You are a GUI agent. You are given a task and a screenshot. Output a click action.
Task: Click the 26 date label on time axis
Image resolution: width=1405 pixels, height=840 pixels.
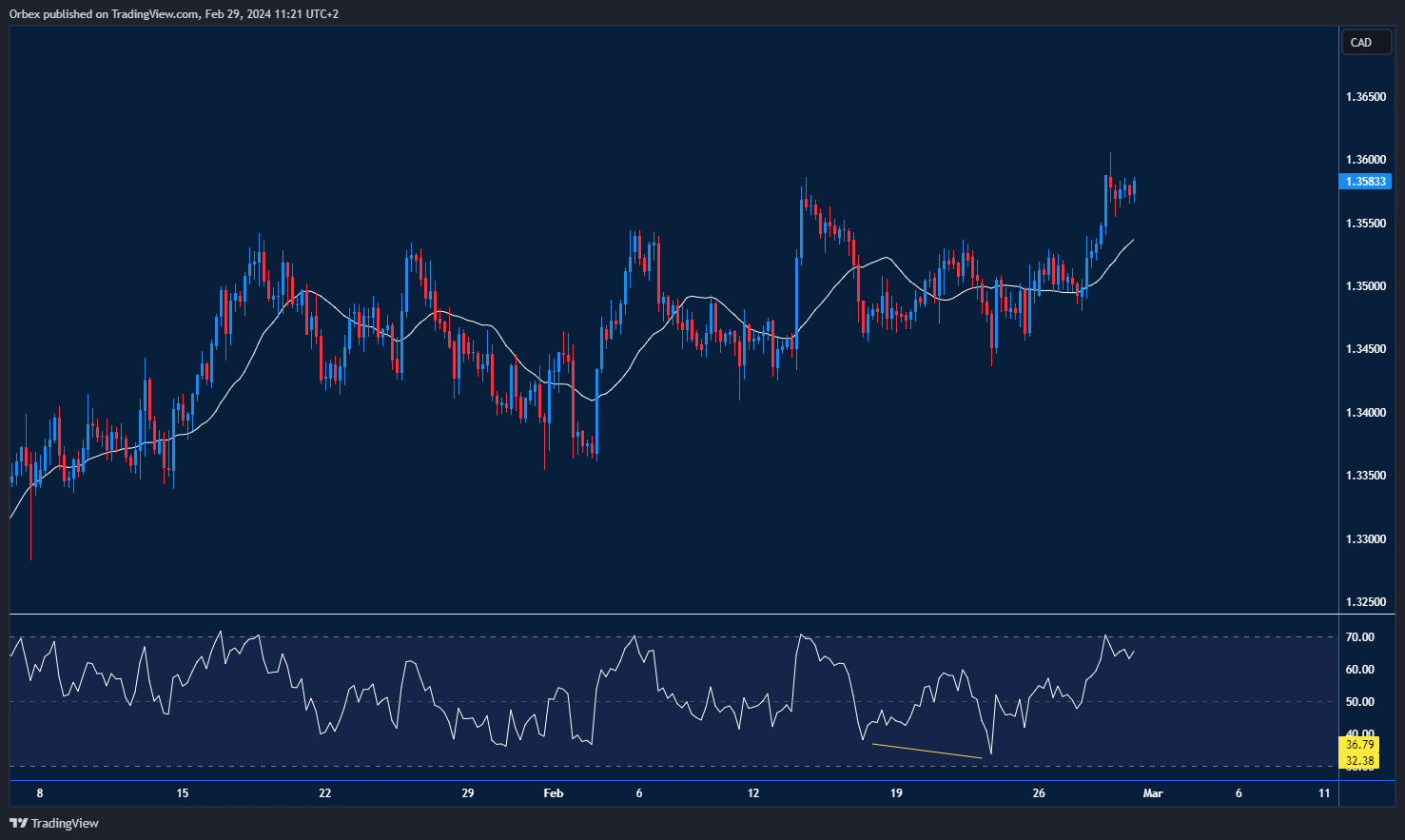point(1039,793)
